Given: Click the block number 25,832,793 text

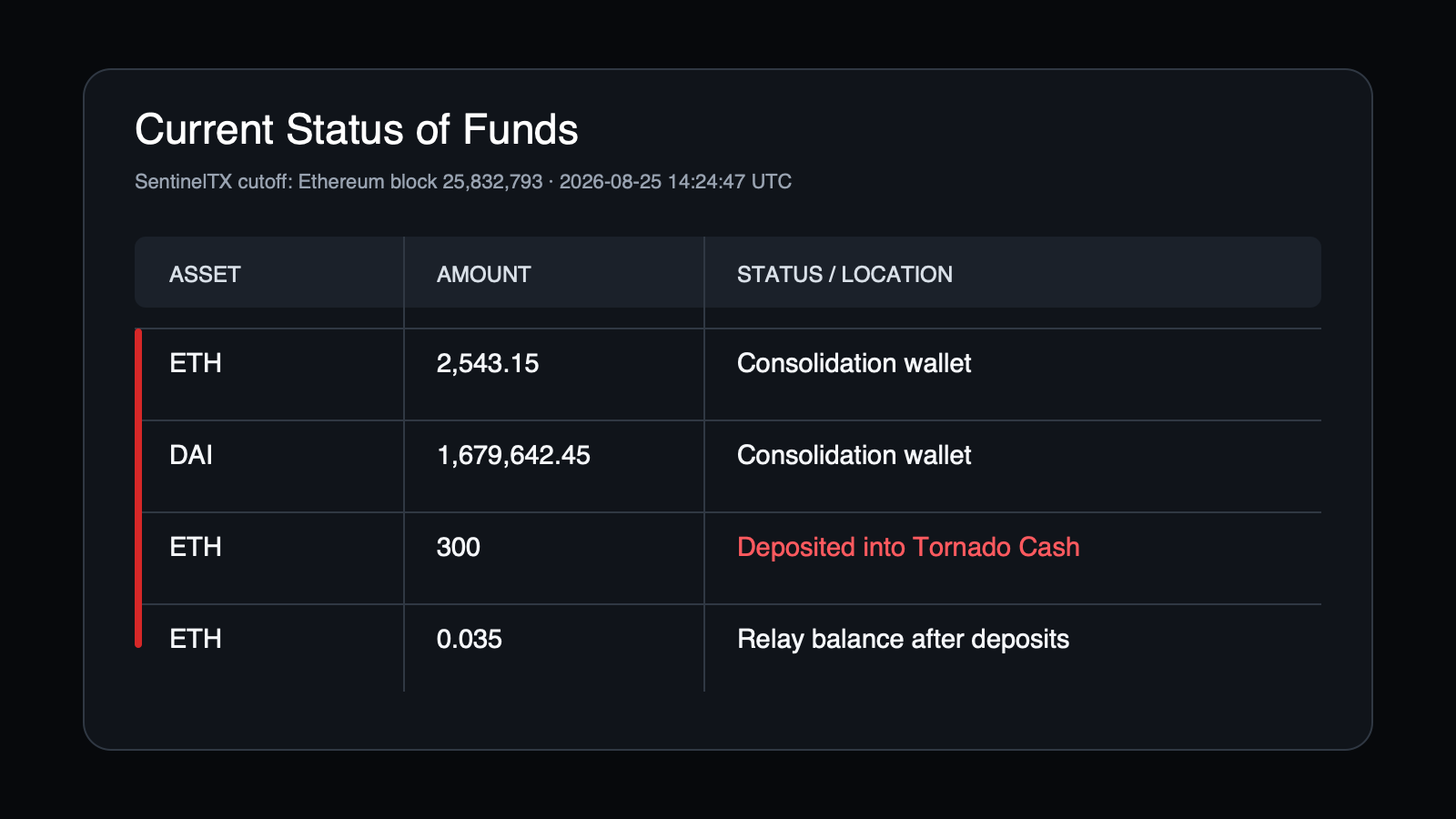Looking at the screenshot, I should (492, 182).
